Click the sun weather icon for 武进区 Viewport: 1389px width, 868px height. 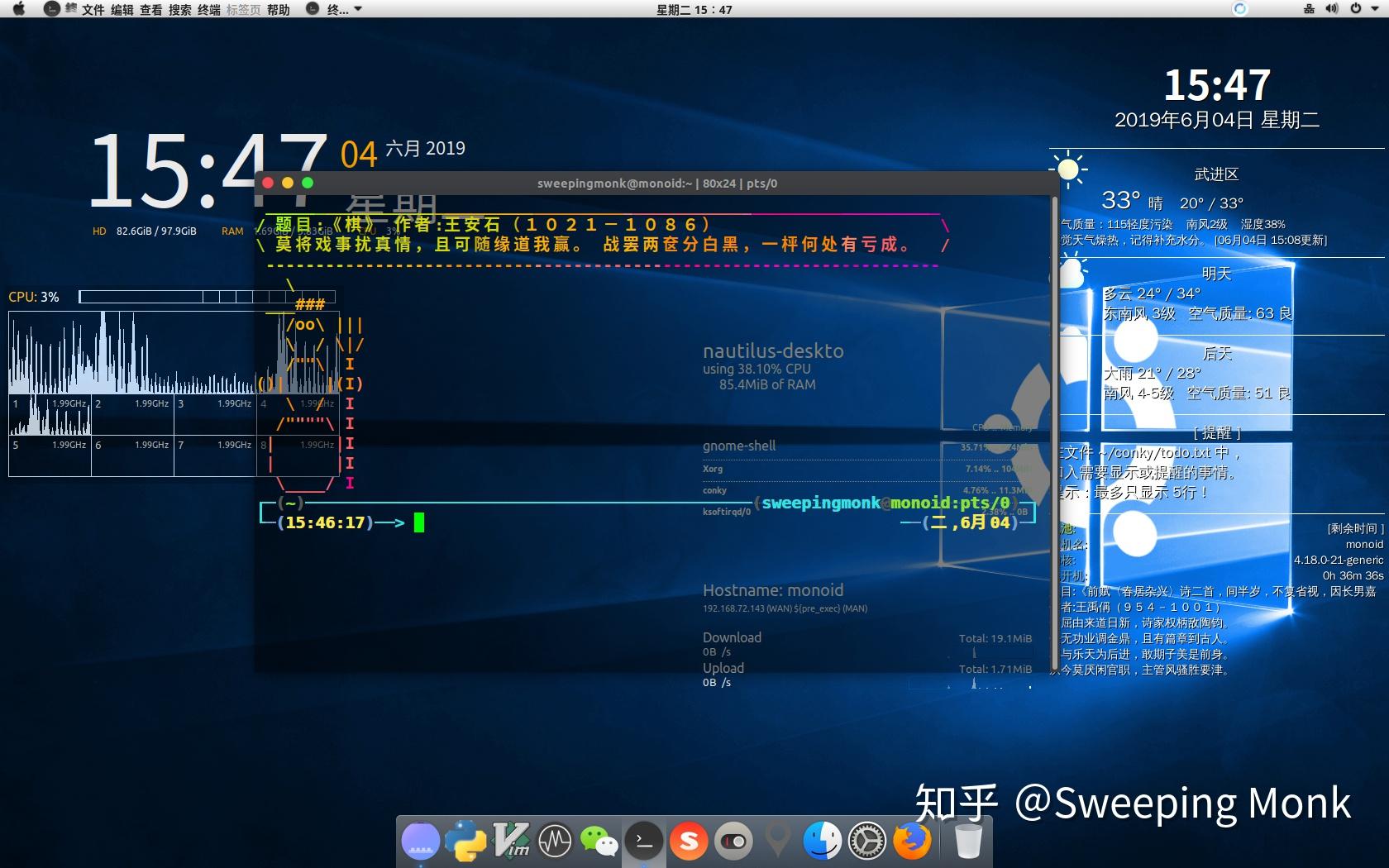pyautogui.click(x=1068, y=170)
